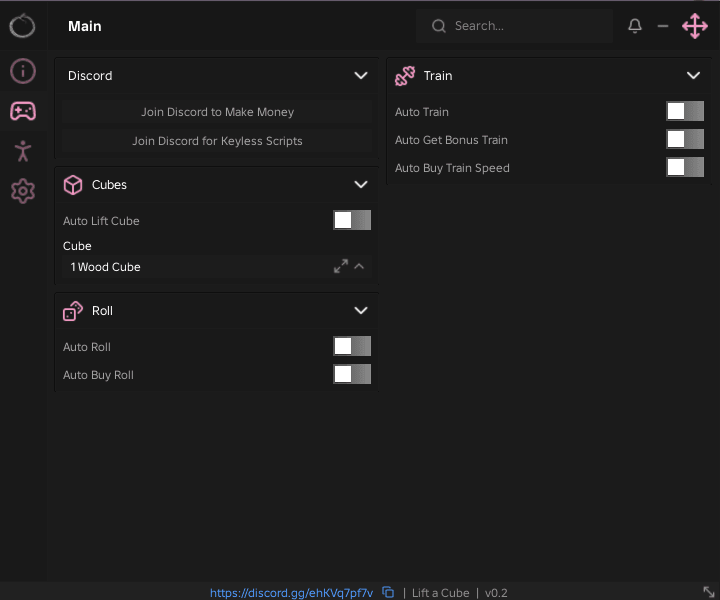Turn on Auto Train
Image resolution: width=720 pixels, height=600 pixels.
coord(685,111)
